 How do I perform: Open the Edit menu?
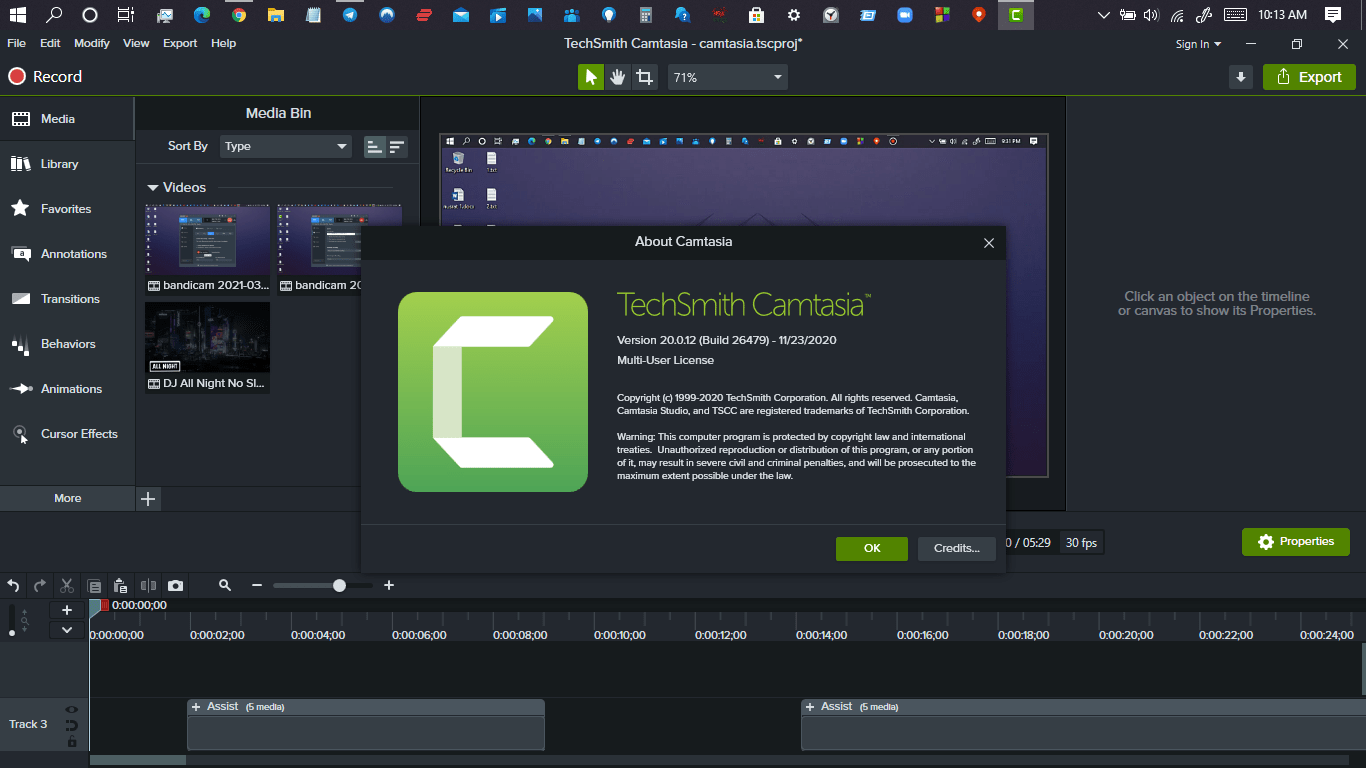coord(50,43)
